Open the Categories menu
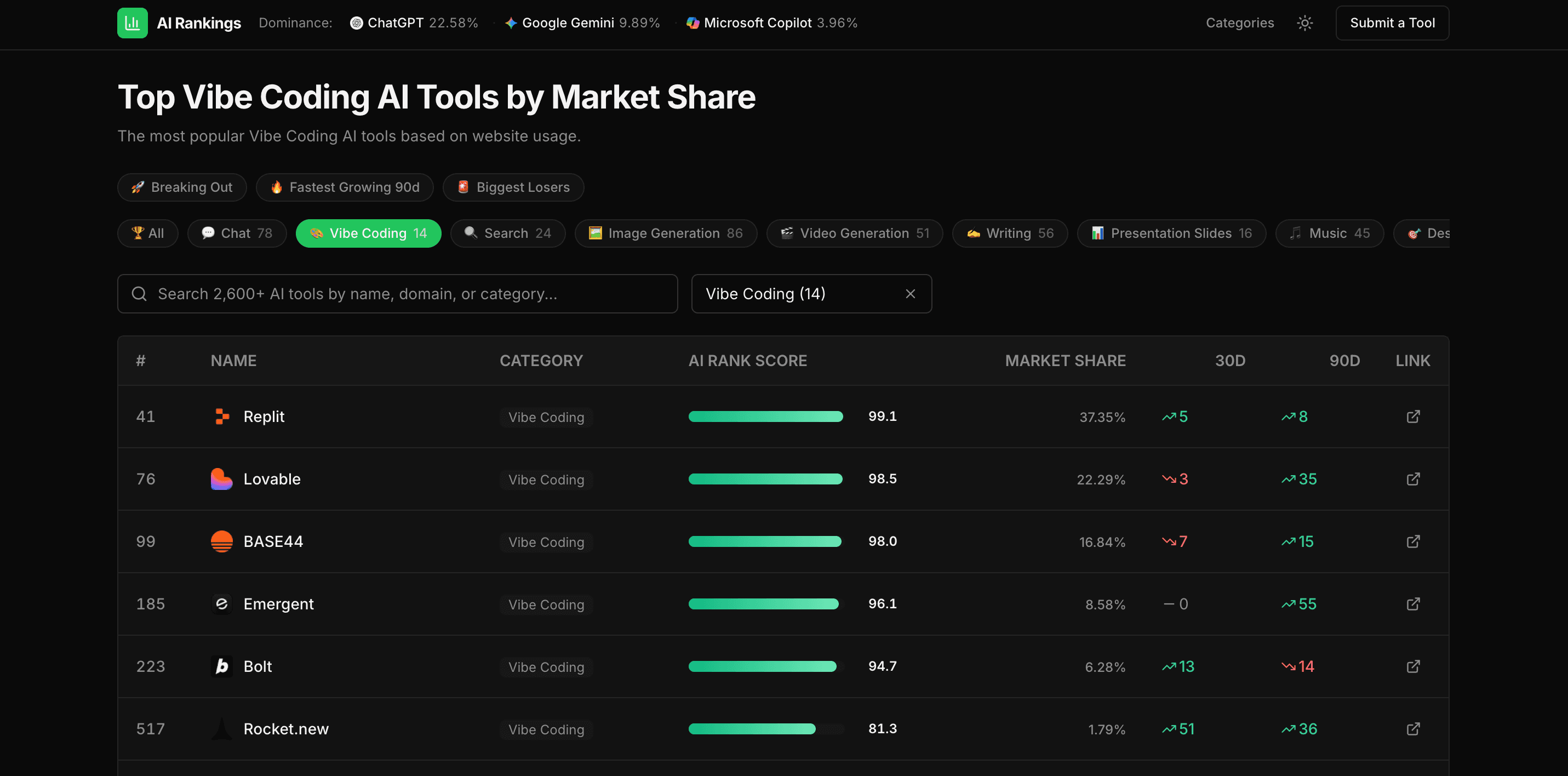 pos(1239,23)
